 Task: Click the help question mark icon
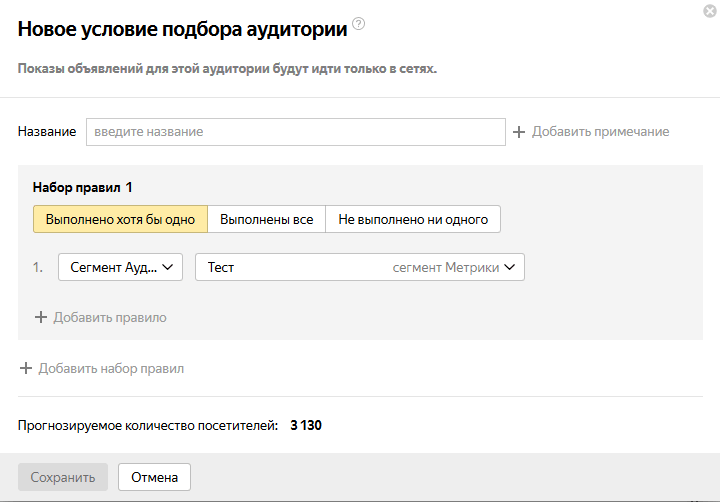coord(359,25)
